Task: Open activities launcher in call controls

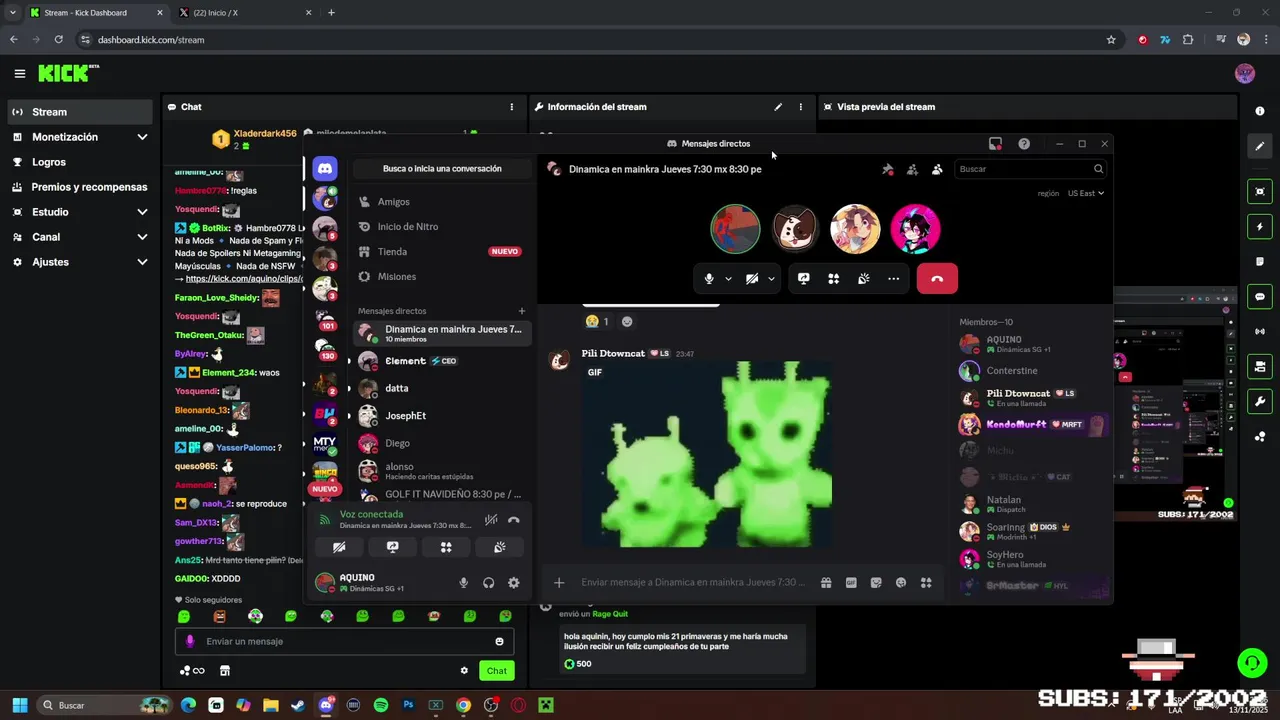Action: (x=833, y=279)
